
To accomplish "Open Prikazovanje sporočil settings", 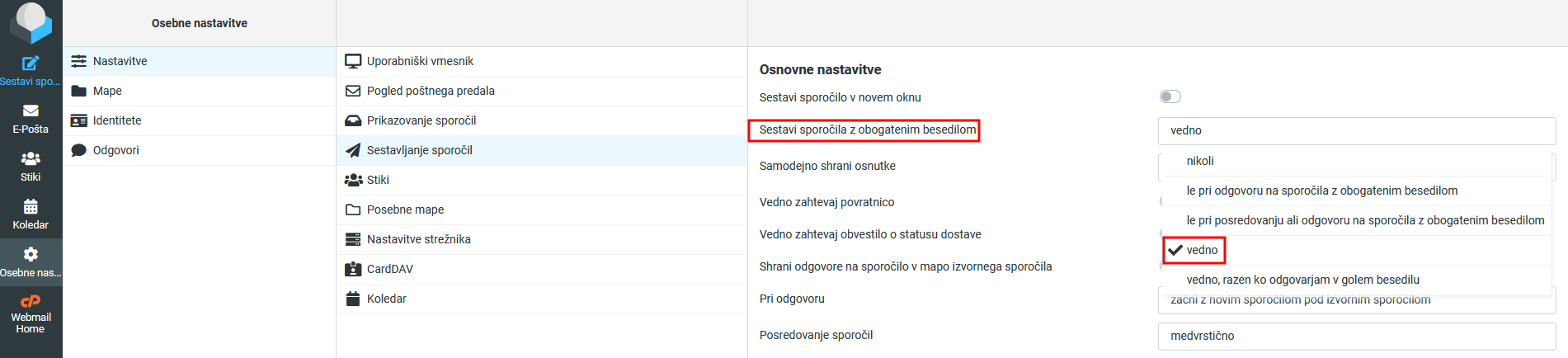I will [421, 120].
